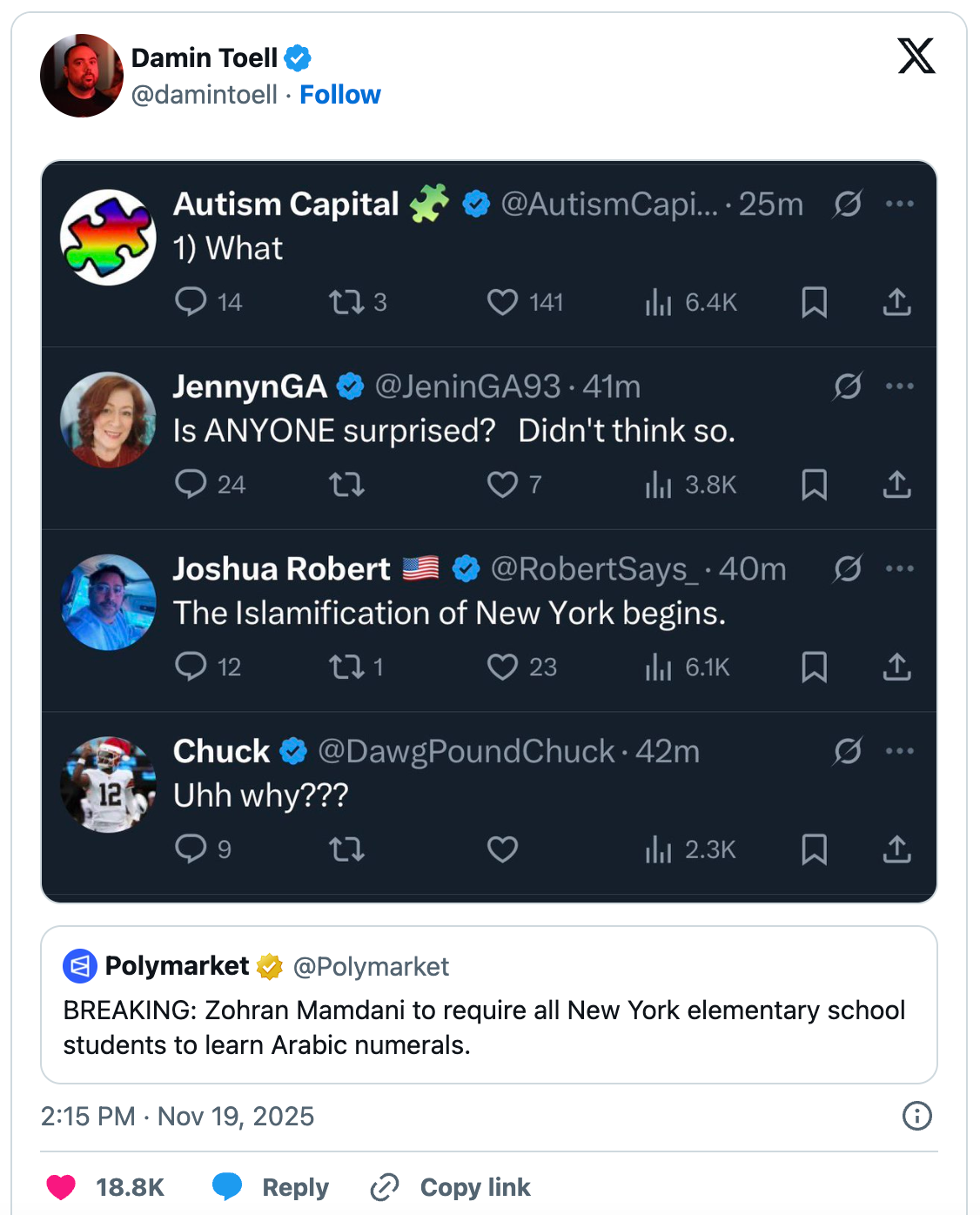Open reply comments on Chuck's post
This screenshot has height=1215, width=980.
(x=191, y=849)
